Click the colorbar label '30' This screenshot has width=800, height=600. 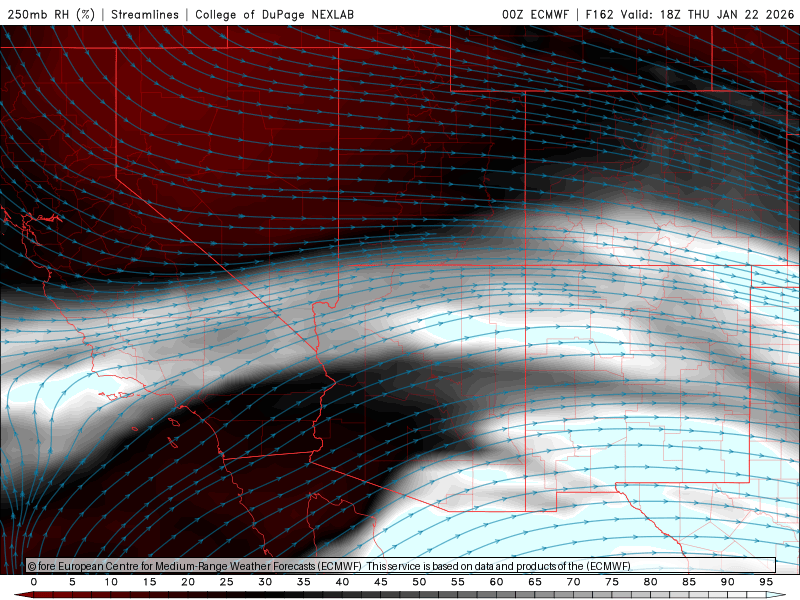[x=265, y=582]
